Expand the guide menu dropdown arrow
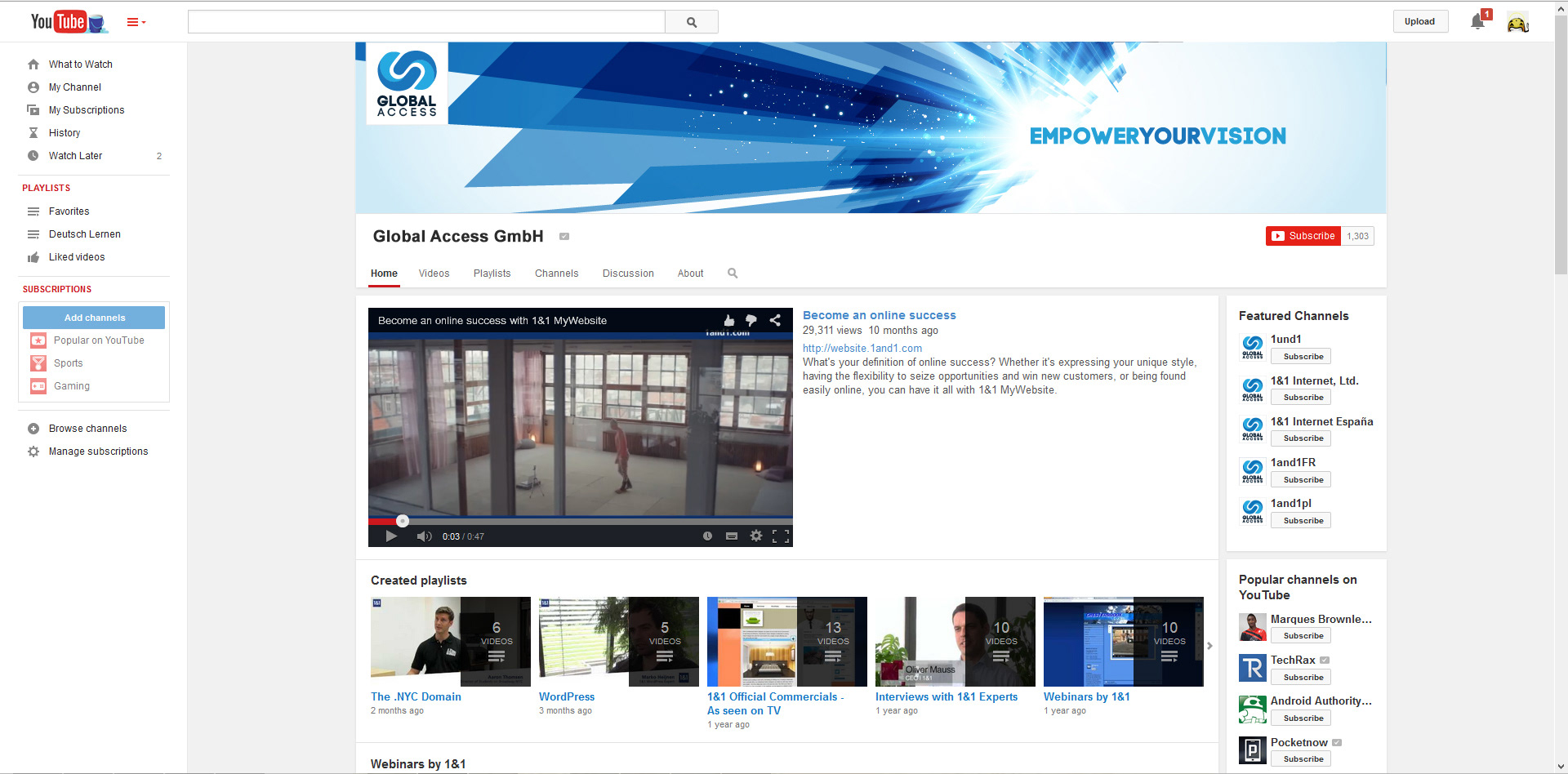The image size is (1568, 774). [x=136, y=22]
